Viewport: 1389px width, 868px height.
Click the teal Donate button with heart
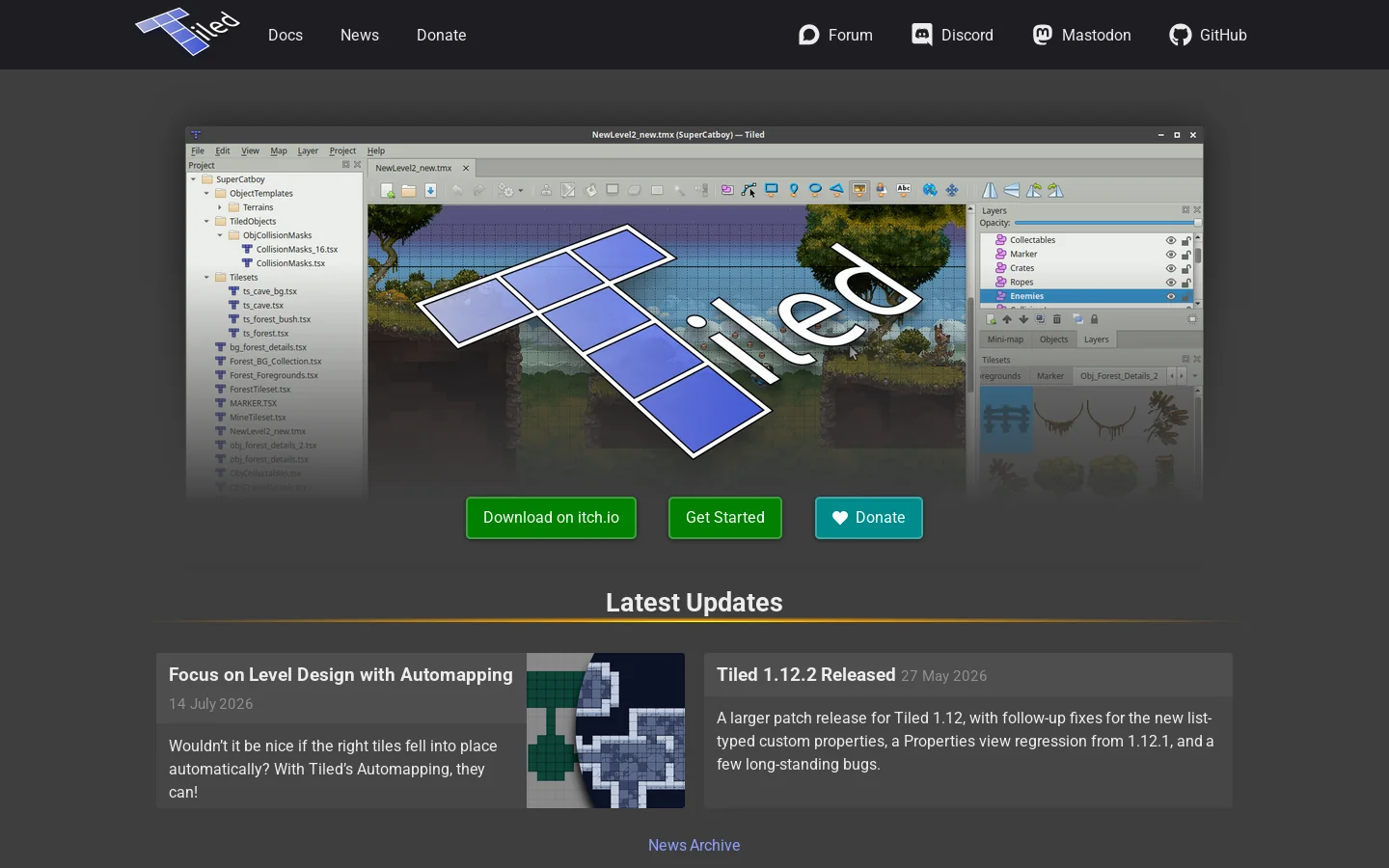coord(869,518)
